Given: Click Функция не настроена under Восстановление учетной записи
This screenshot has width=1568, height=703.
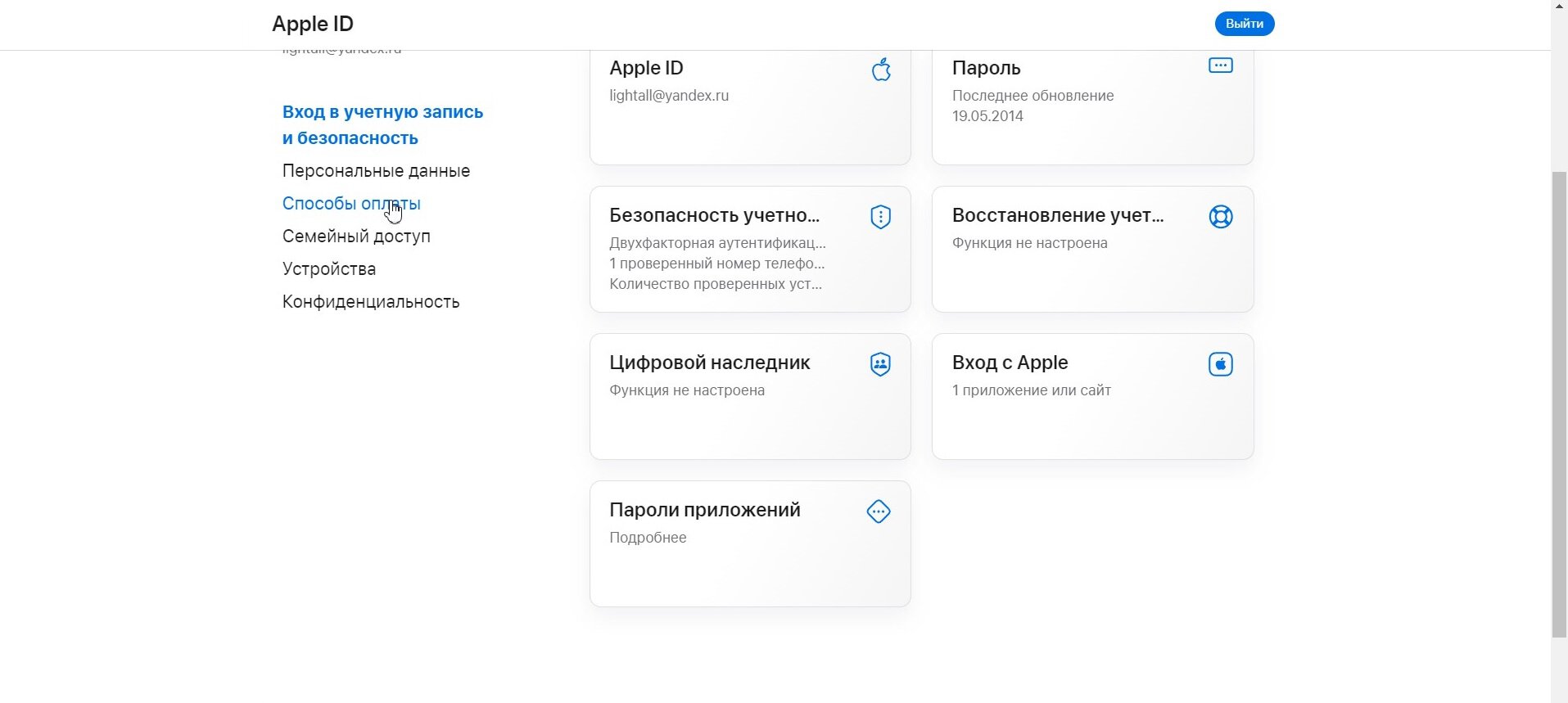Looking at the screenshot, I should (x=1029, y=243).
